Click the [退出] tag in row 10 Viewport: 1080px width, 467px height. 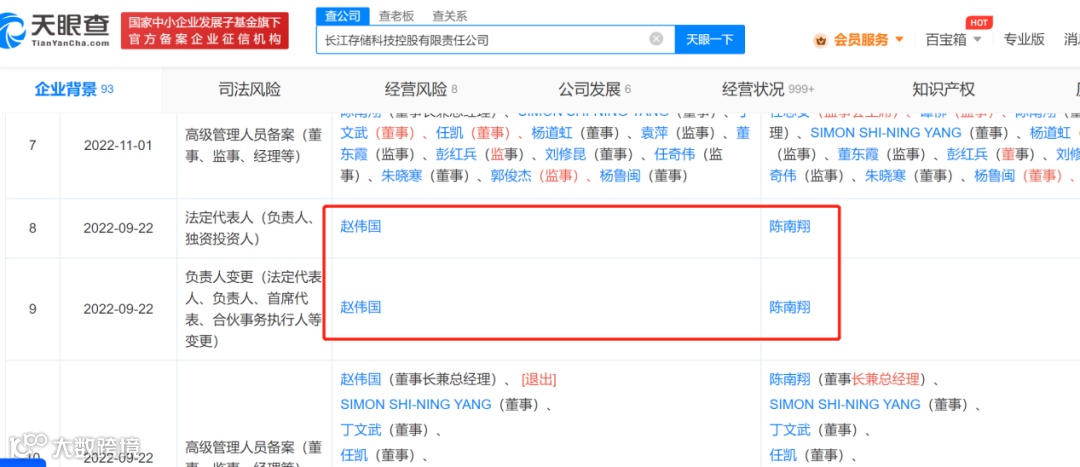[539, 379]
